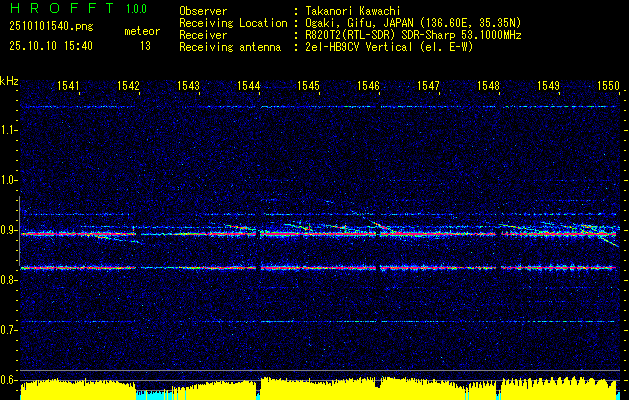Click the HROFFT title text
The image size is (629, 400).
pyautogui.click(x=61, y=8)
